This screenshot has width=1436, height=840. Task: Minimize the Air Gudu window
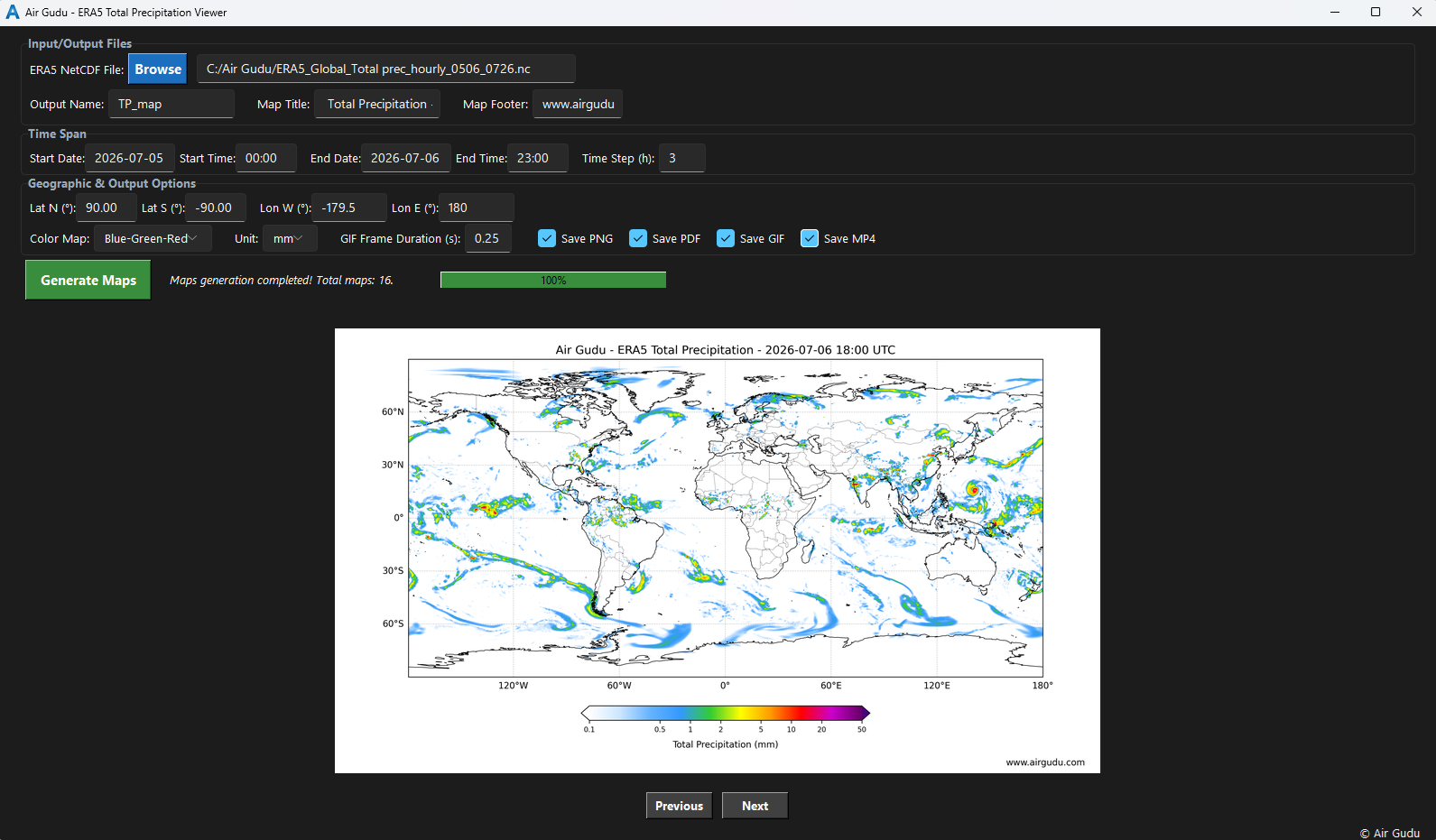coord(1334,12)
